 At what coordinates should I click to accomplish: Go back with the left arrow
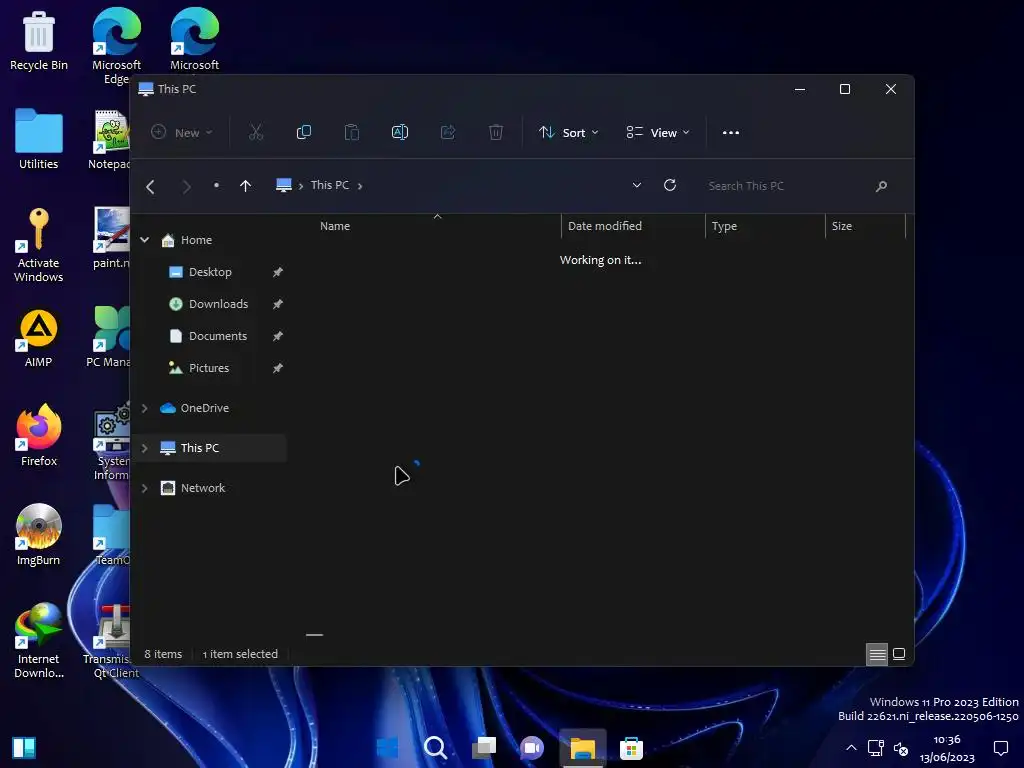150,187
